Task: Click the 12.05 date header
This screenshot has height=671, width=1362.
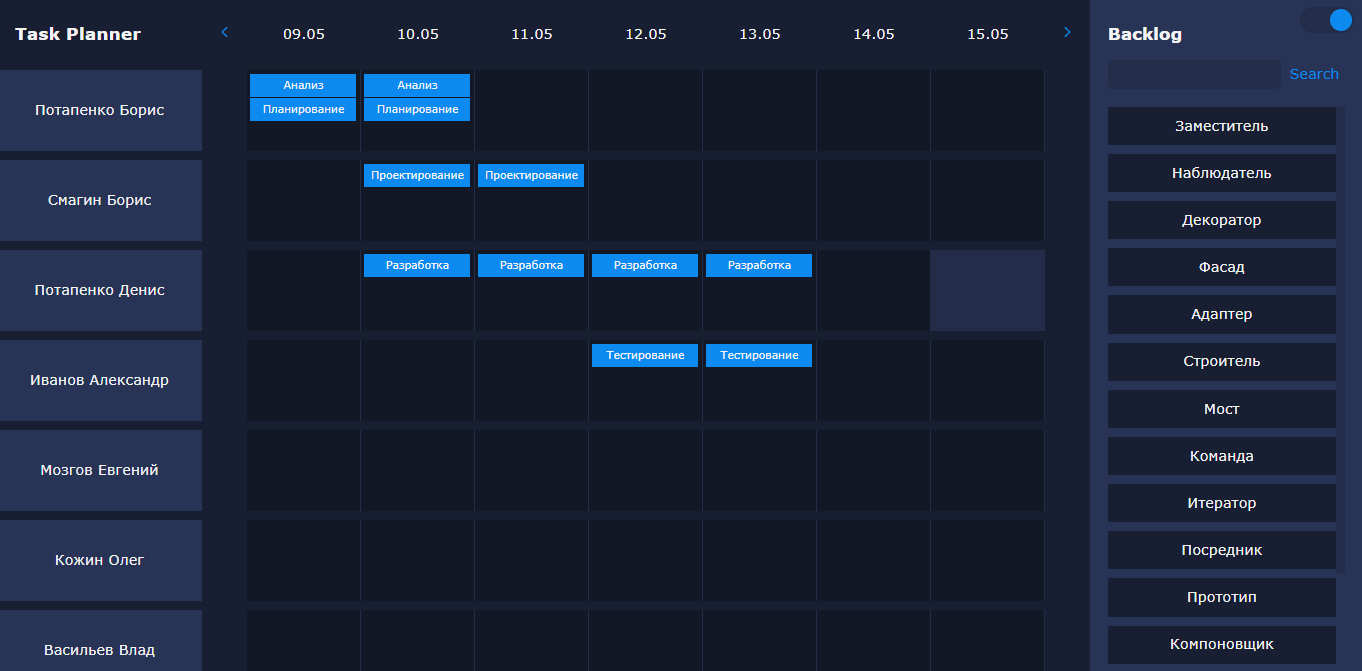Action: click(646, 34)
